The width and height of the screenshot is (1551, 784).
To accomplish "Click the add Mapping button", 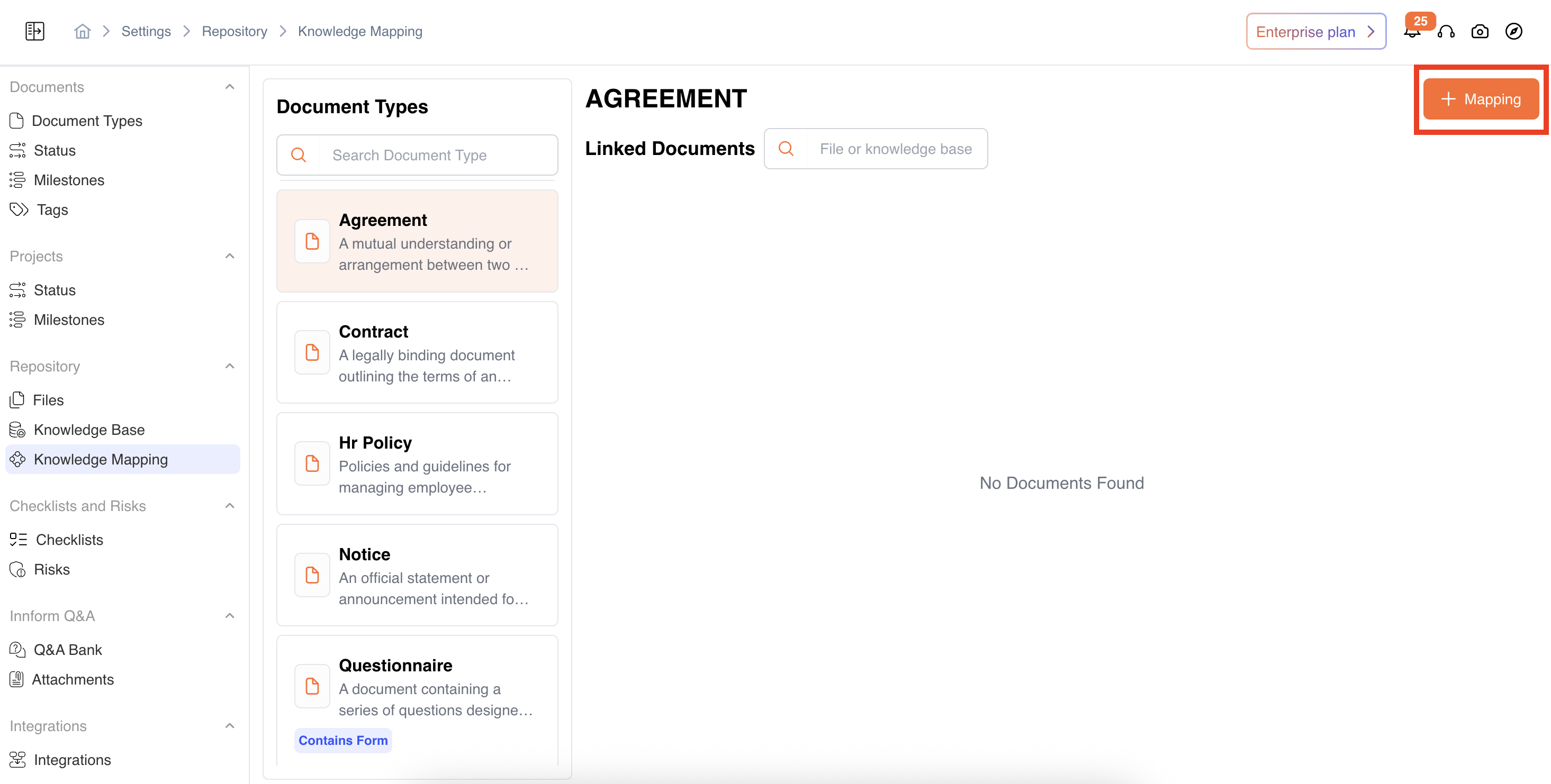I will pyautogui.click(x=1481, y=99).
